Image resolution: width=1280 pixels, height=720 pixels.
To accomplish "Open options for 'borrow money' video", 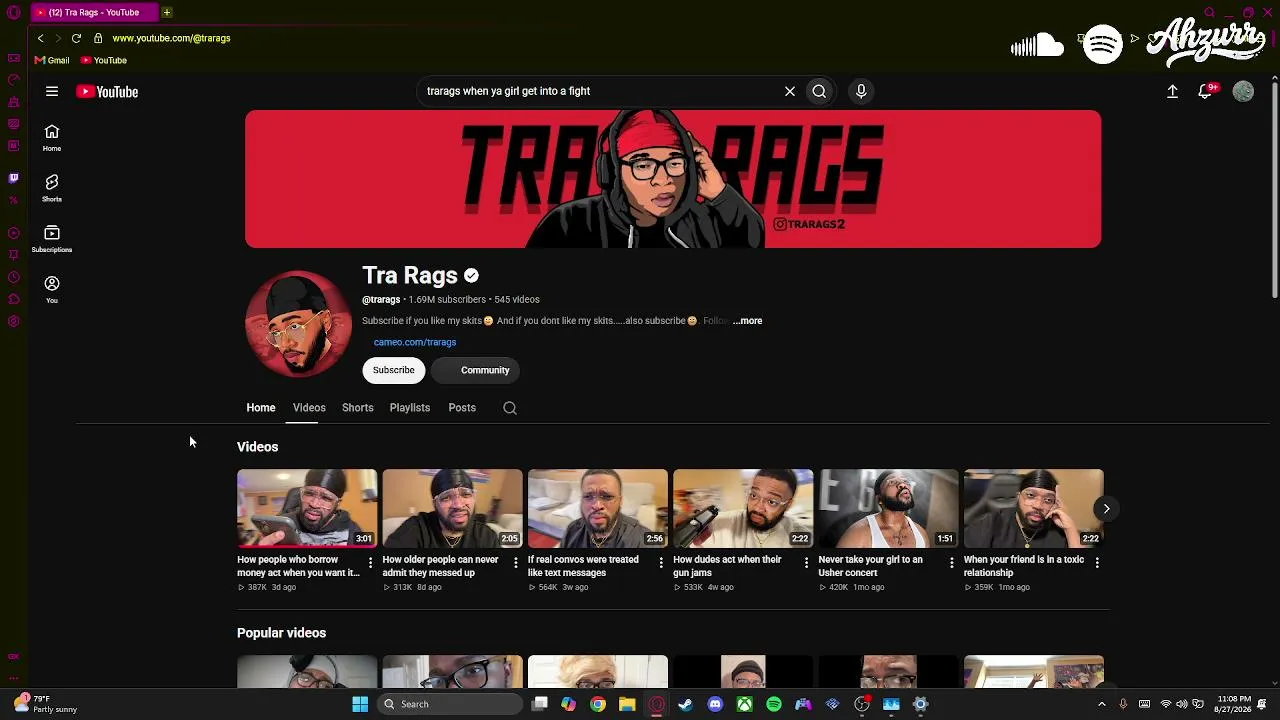I will pos(370,563).
